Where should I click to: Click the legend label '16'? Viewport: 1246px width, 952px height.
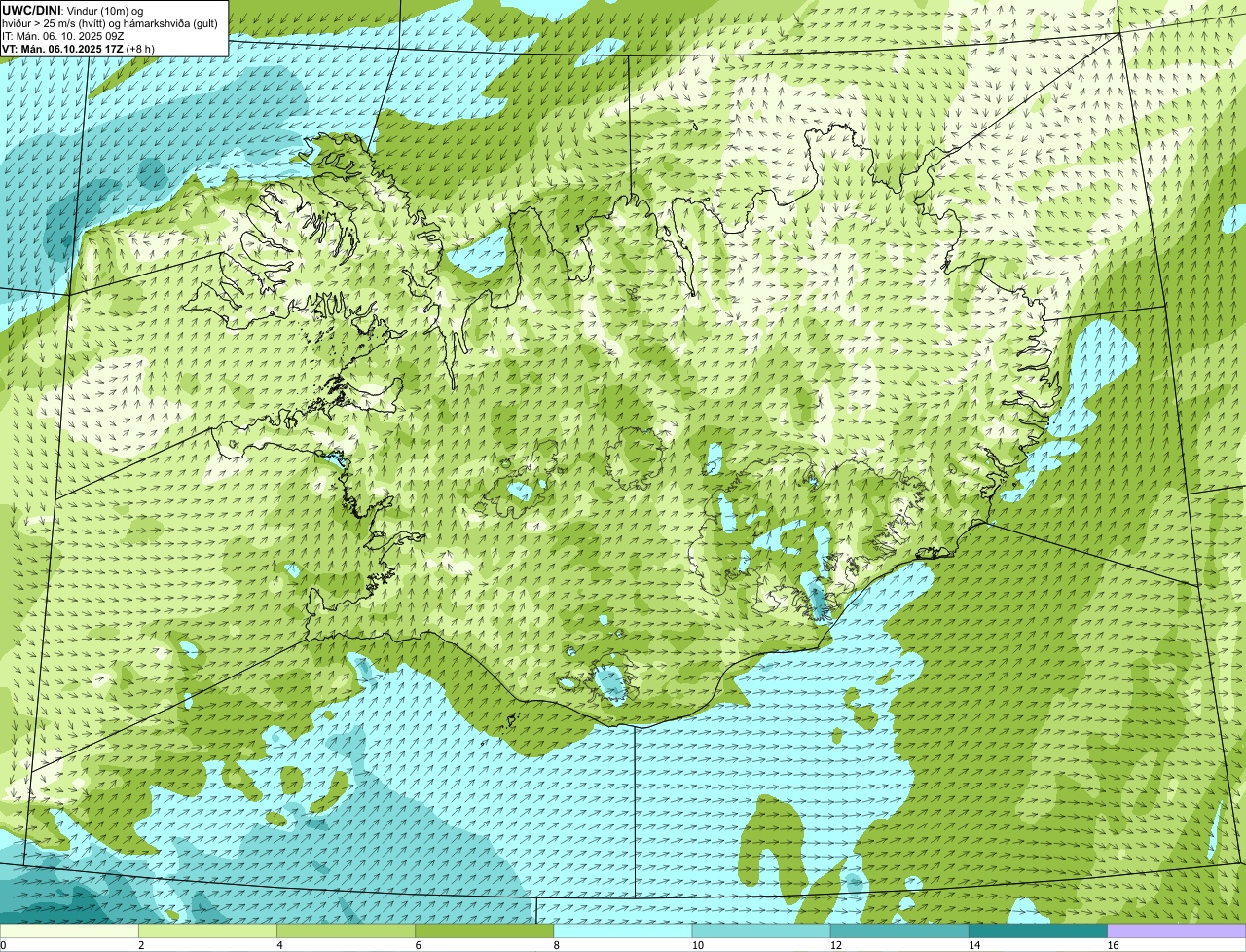(1113, 945)
